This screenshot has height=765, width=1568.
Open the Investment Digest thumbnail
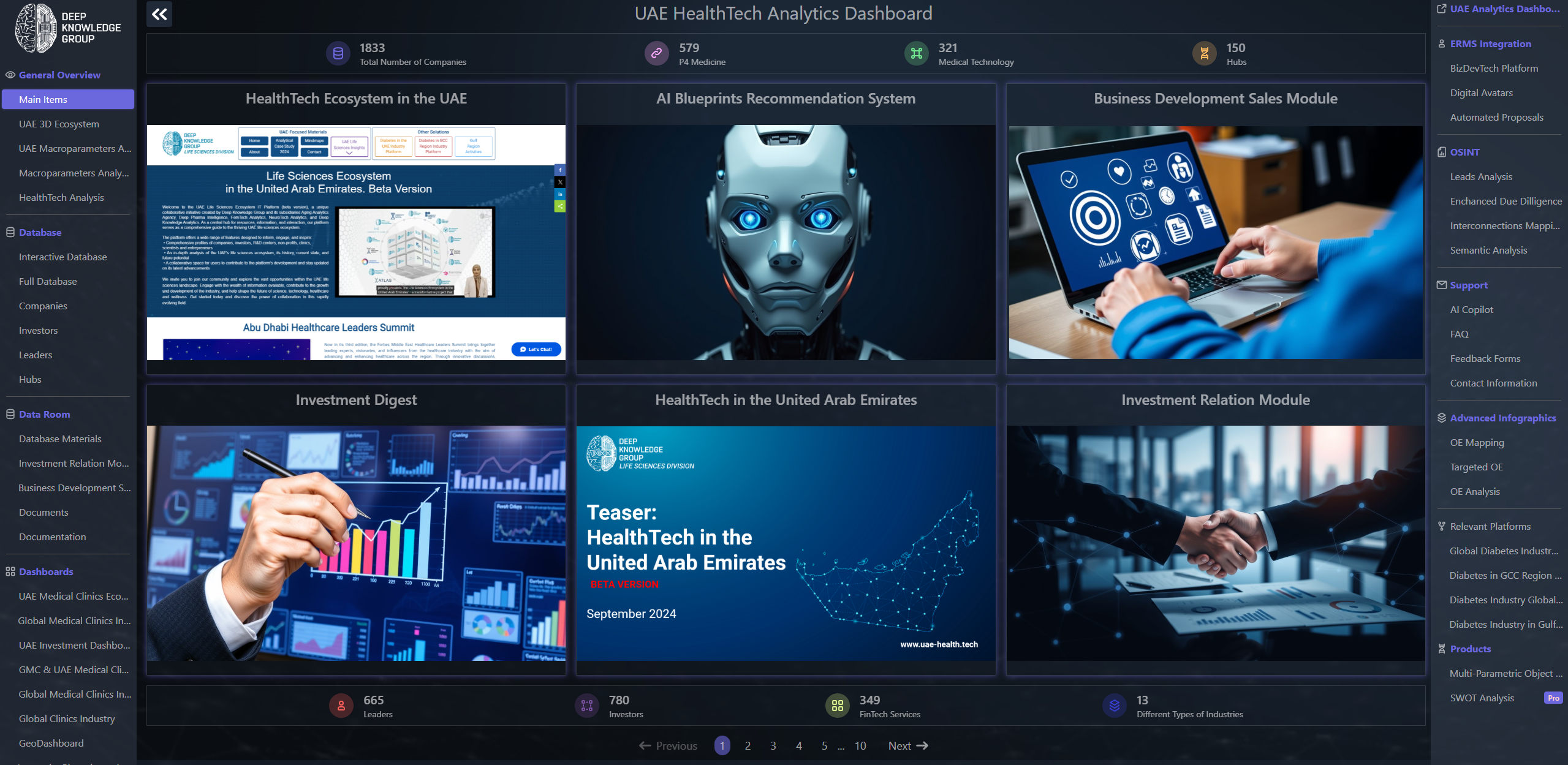click(356, 543)
